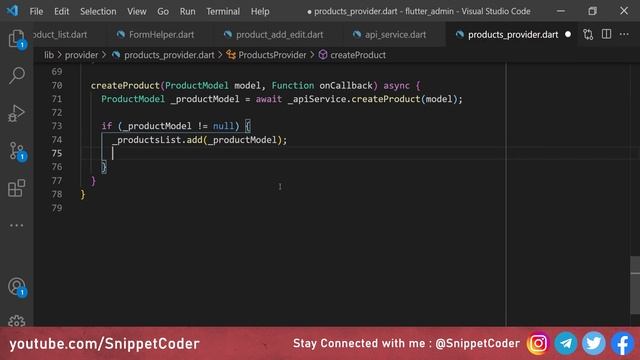Open the Source Control view
640x360 pixels.
[16, 151]
